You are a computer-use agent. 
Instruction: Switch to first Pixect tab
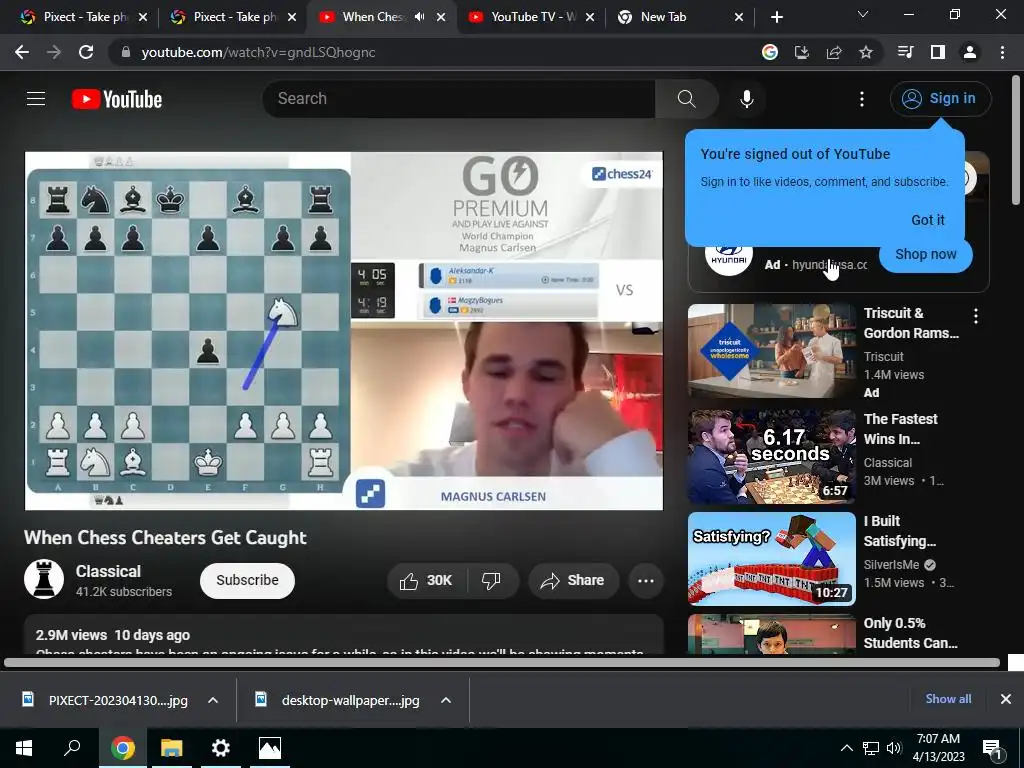point(83,17)
